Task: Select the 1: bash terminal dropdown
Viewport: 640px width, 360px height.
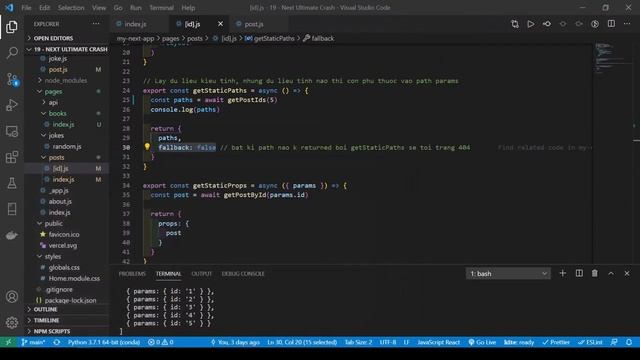Action: (x=508, y=273)
